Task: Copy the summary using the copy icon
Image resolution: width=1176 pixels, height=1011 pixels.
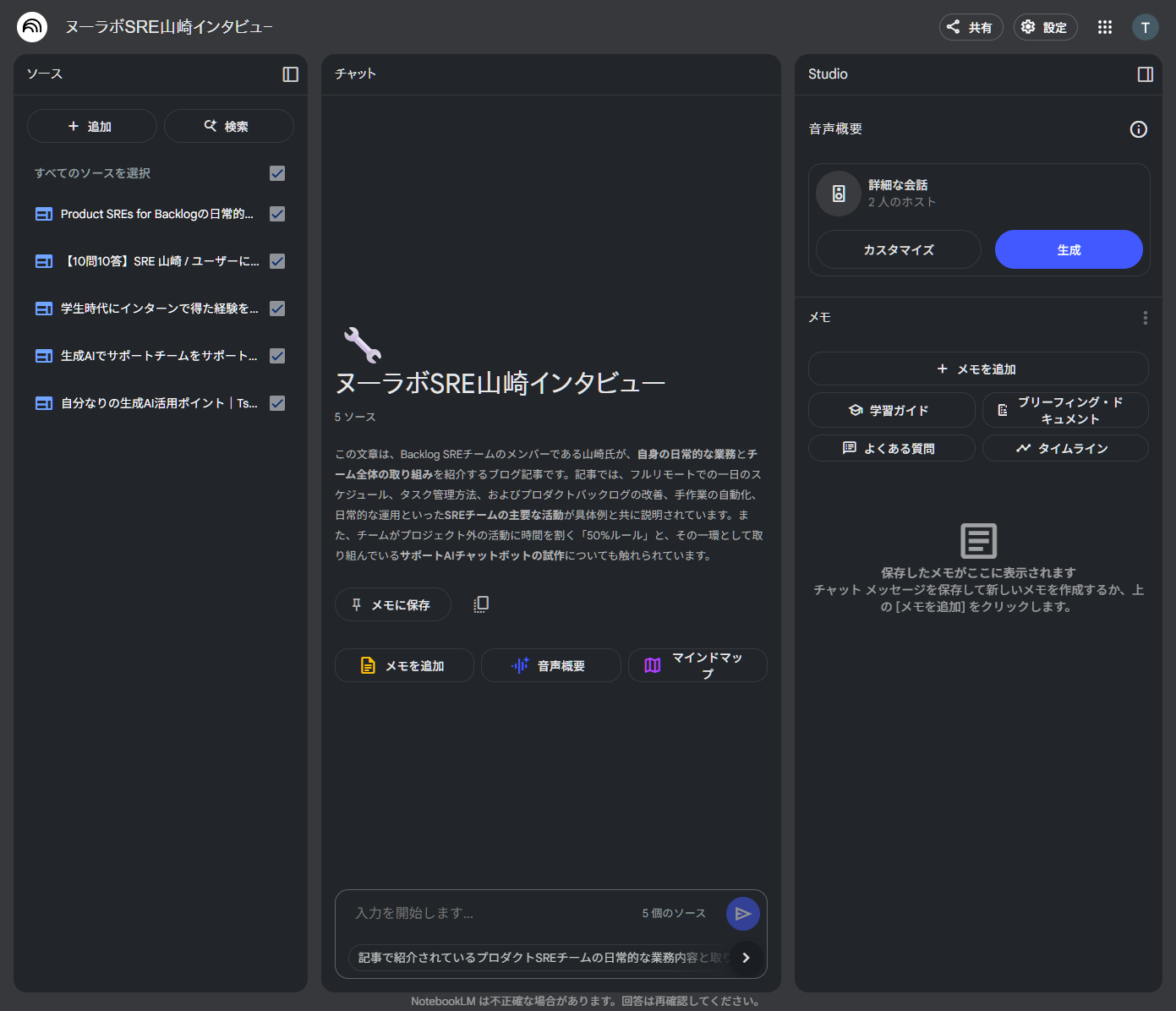Action: (x=480, y=604)
